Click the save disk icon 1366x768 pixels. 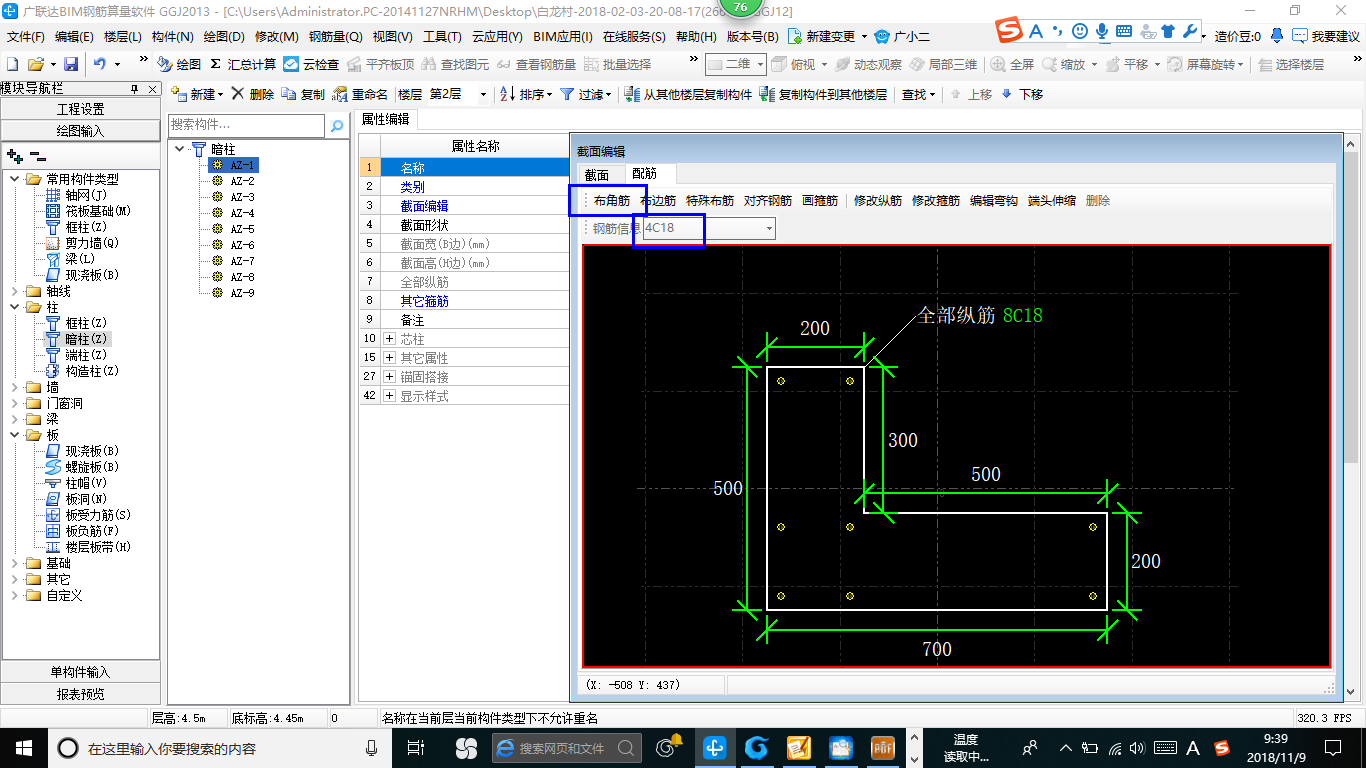[70, 64]
